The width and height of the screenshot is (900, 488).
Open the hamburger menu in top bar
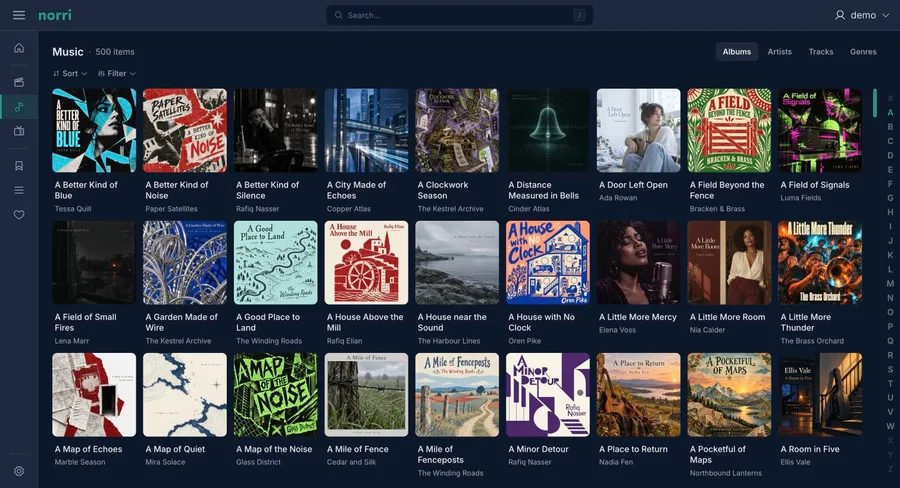tap(19, 15)
